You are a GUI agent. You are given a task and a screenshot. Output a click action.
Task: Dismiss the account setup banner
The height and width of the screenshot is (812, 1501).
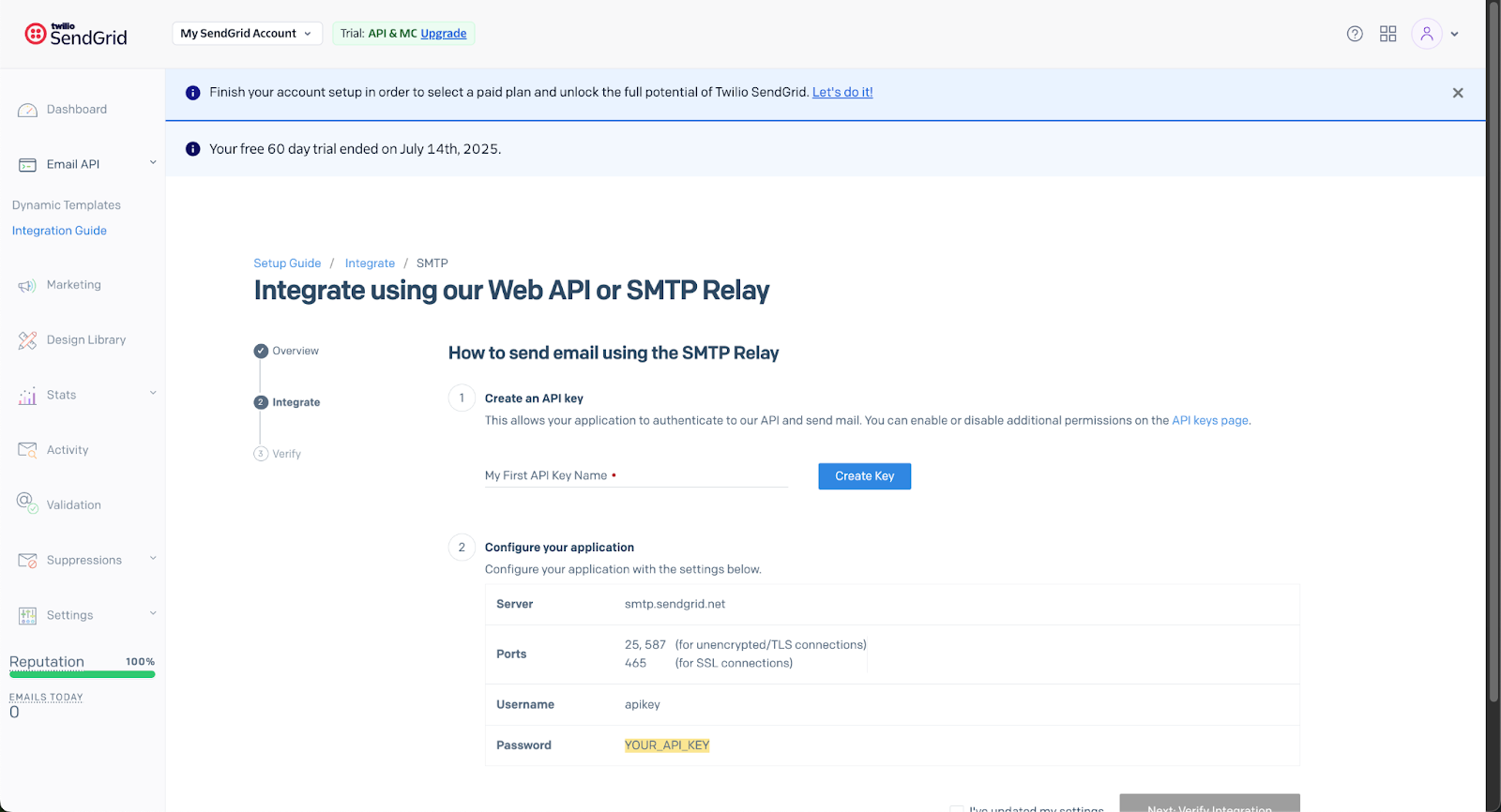(x=1458, y=93)
